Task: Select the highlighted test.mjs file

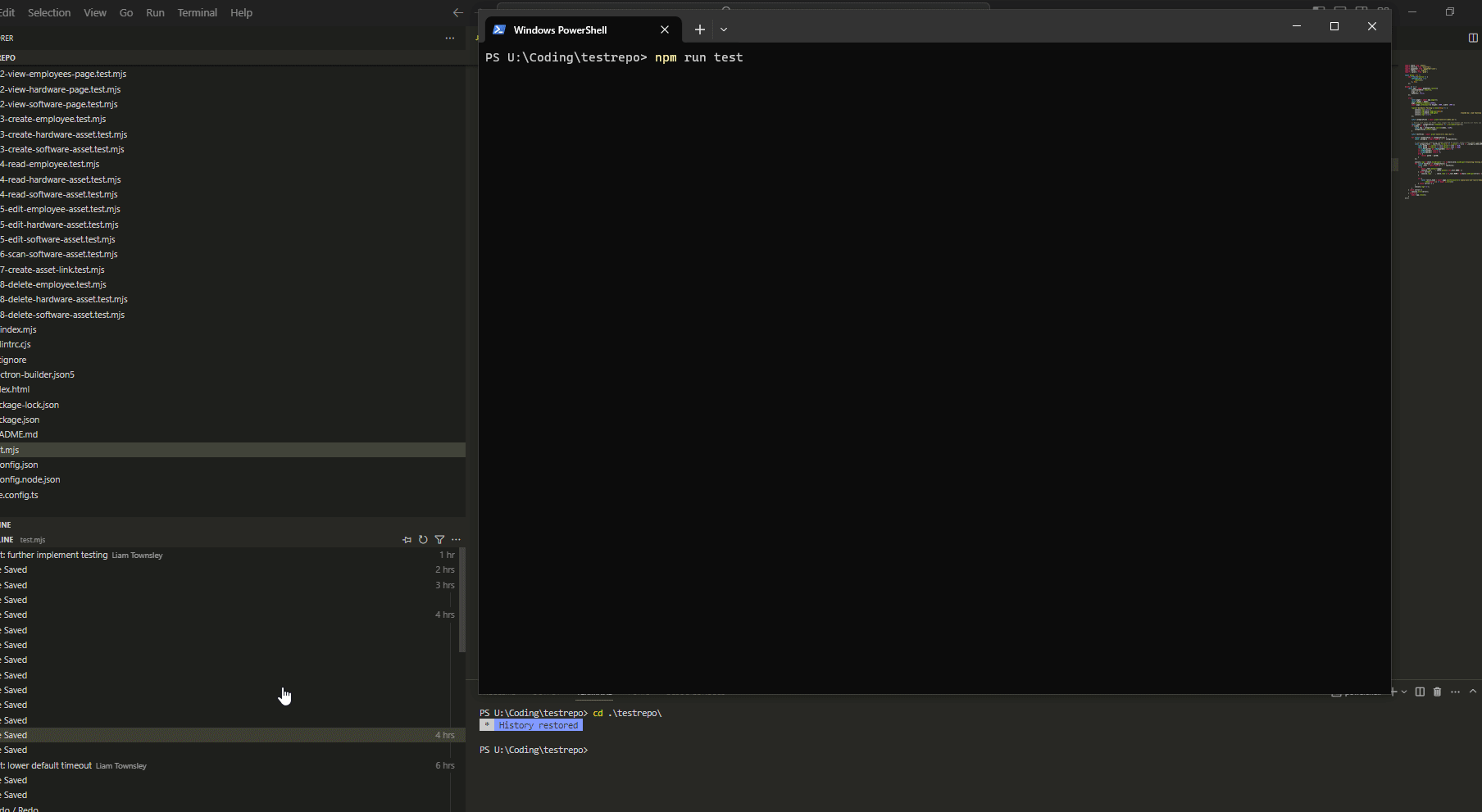Action: (233, 450)
